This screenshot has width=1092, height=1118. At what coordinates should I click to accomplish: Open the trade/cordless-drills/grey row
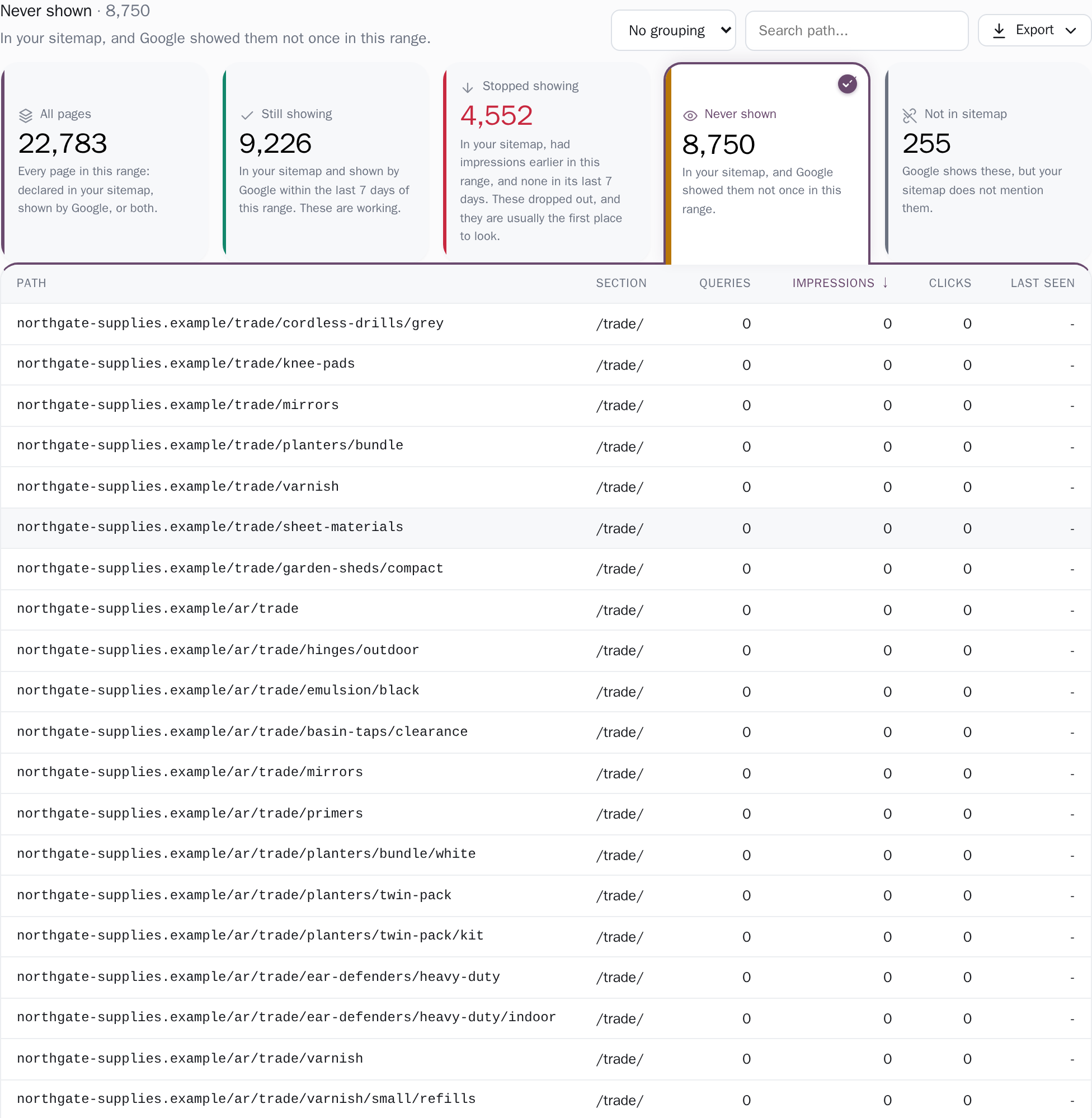click(546, 323)
